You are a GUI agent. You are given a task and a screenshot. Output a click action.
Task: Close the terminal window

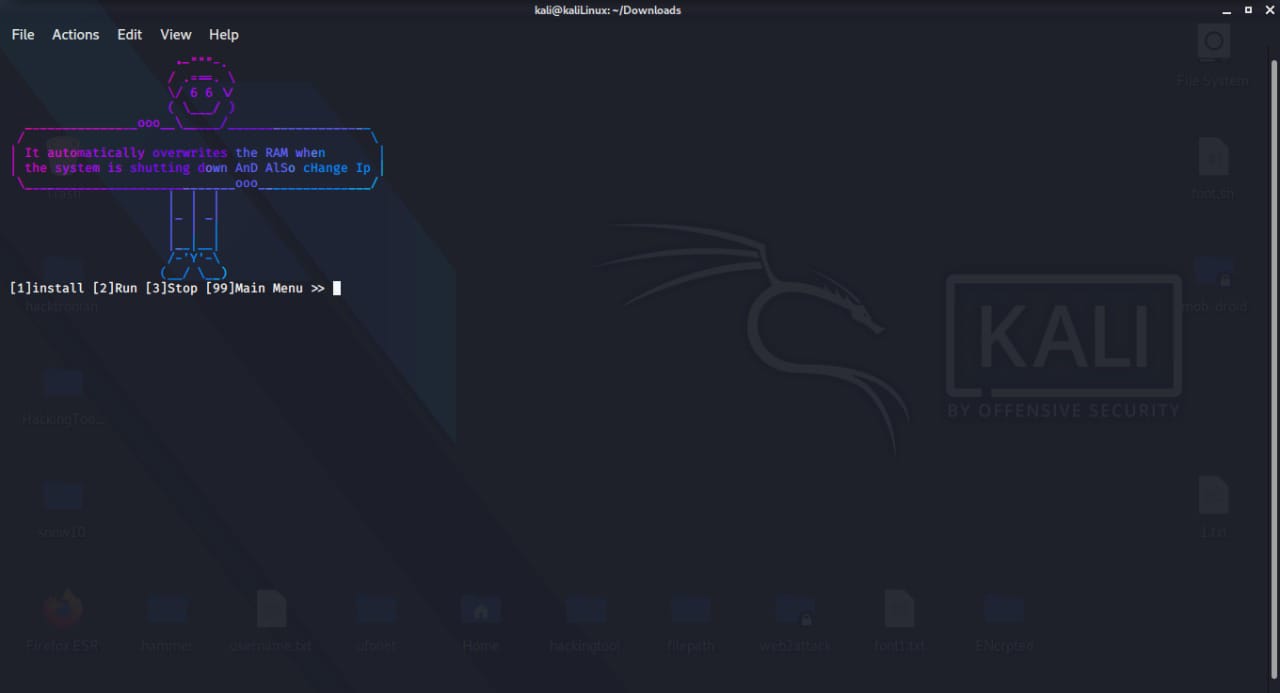tap(1268, 10)
